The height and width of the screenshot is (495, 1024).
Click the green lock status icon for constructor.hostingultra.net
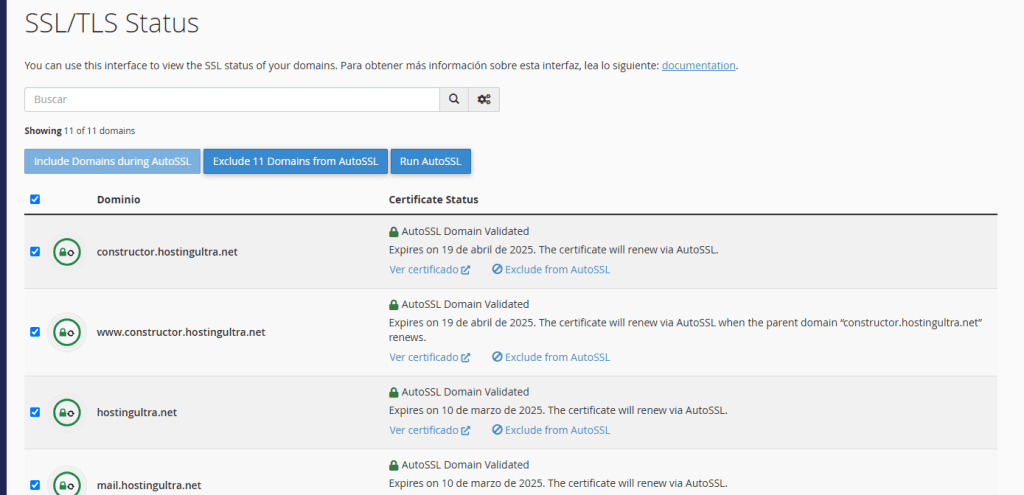(x=67, y=251)
